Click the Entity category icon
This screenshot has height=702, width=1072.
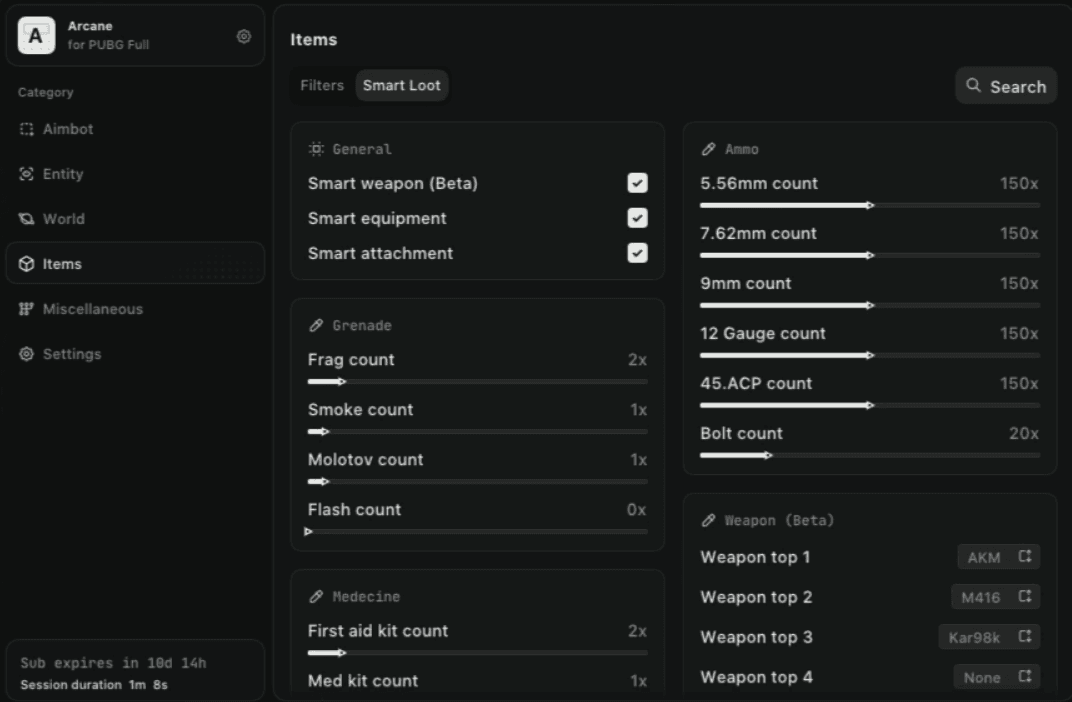[x=27, y=174]
